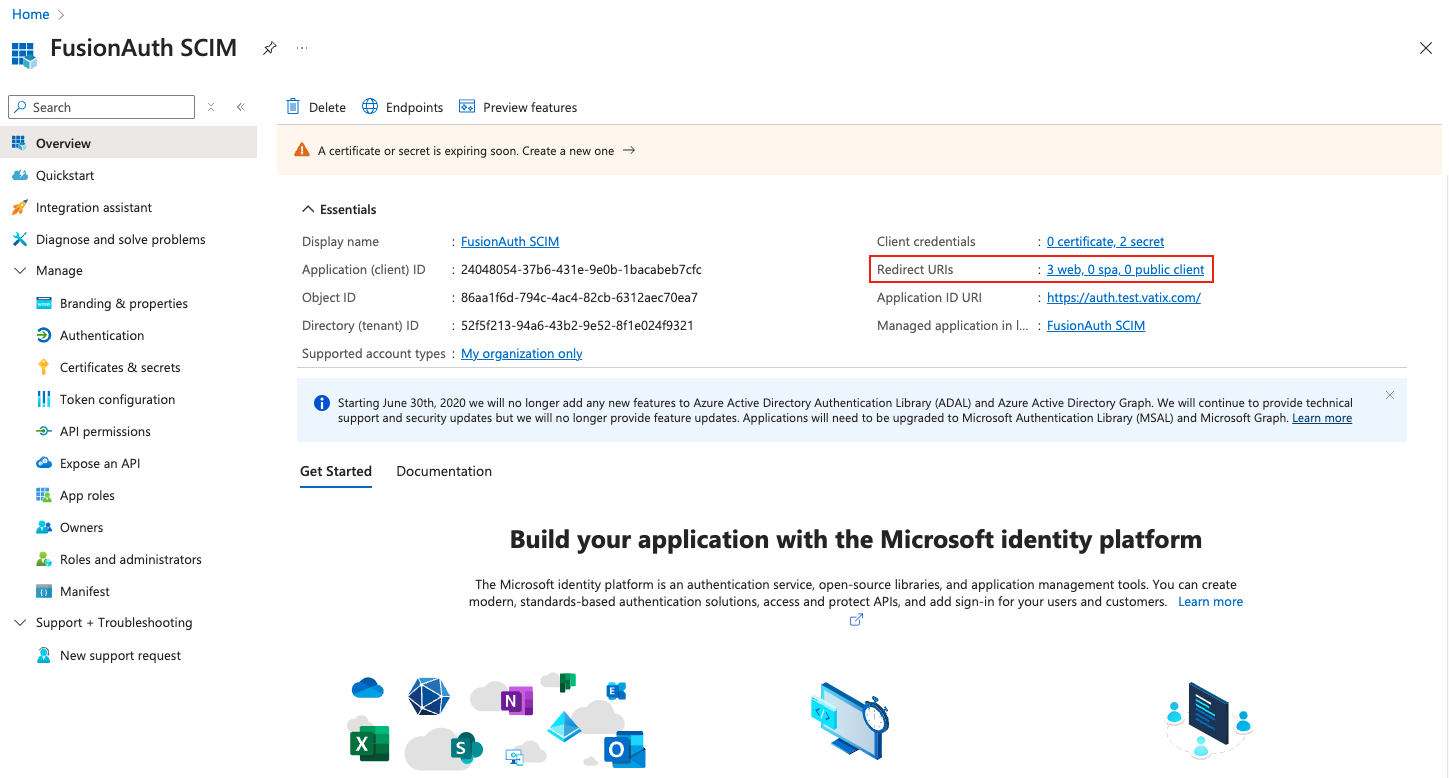Switch to the Documentation tab
The image size is (1449, 778).
(444, 471)
